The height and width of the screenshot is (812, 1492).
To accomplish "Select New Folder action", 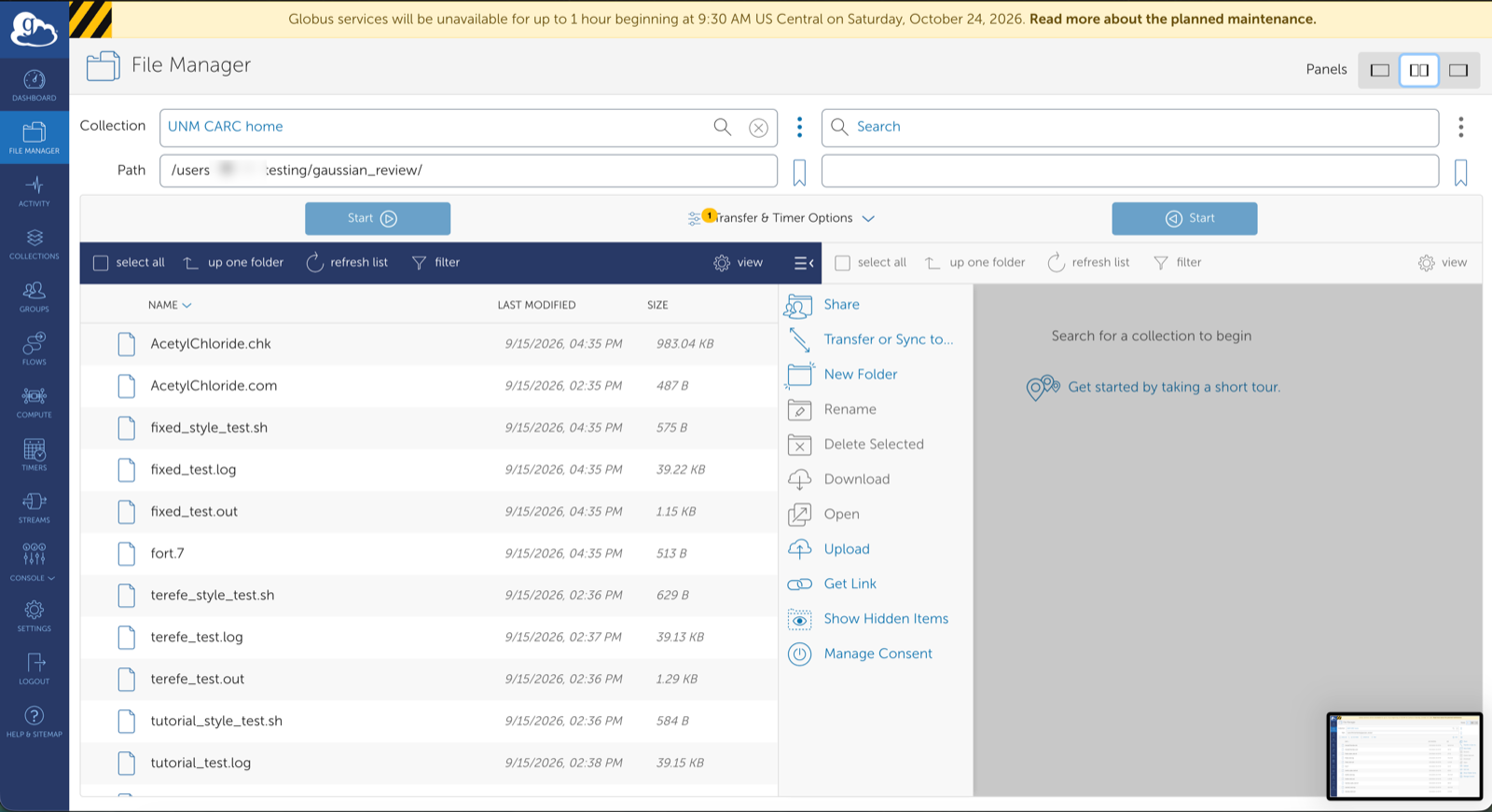I will point(842,375).
